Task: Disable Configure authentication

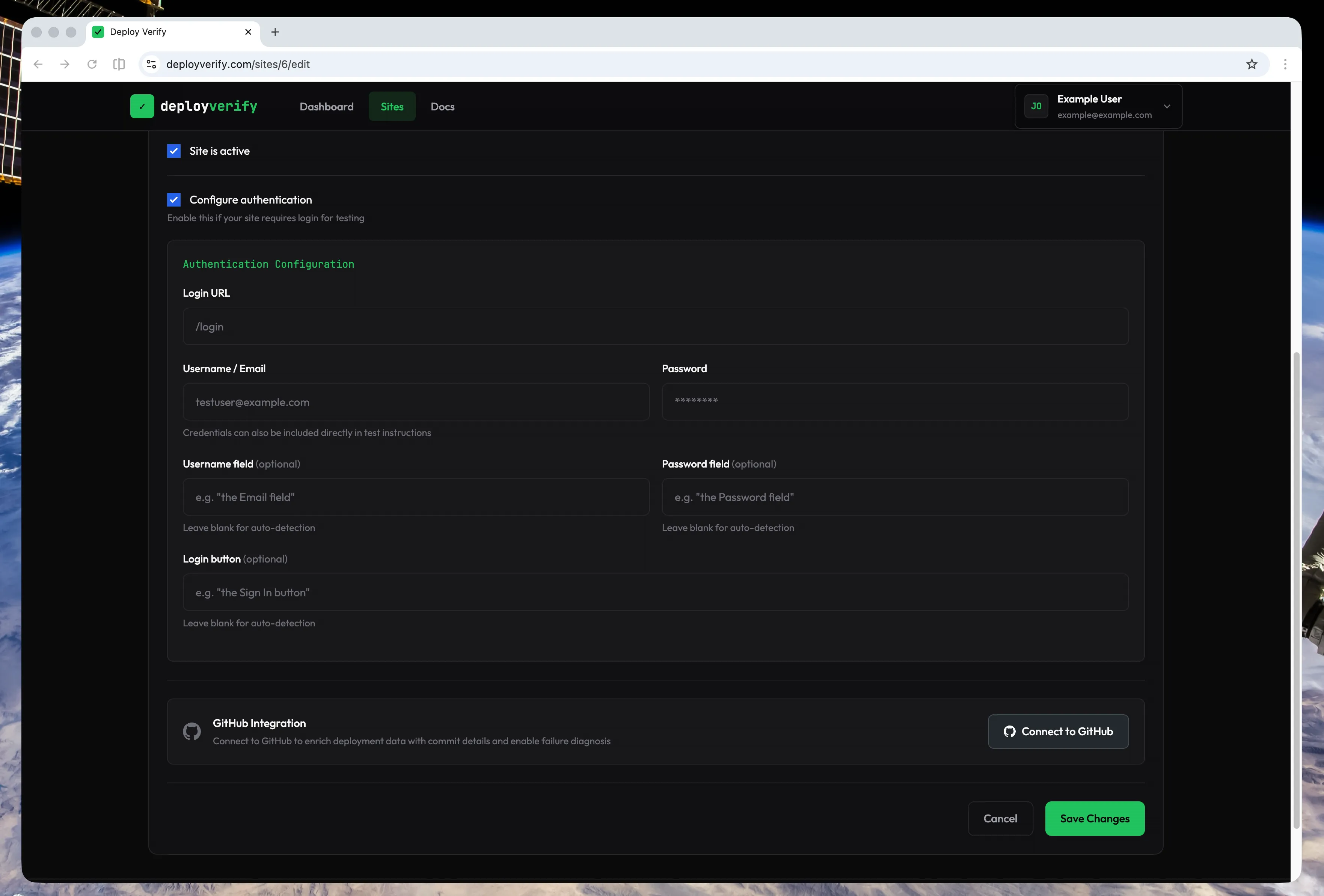Action: click(174, 199)
